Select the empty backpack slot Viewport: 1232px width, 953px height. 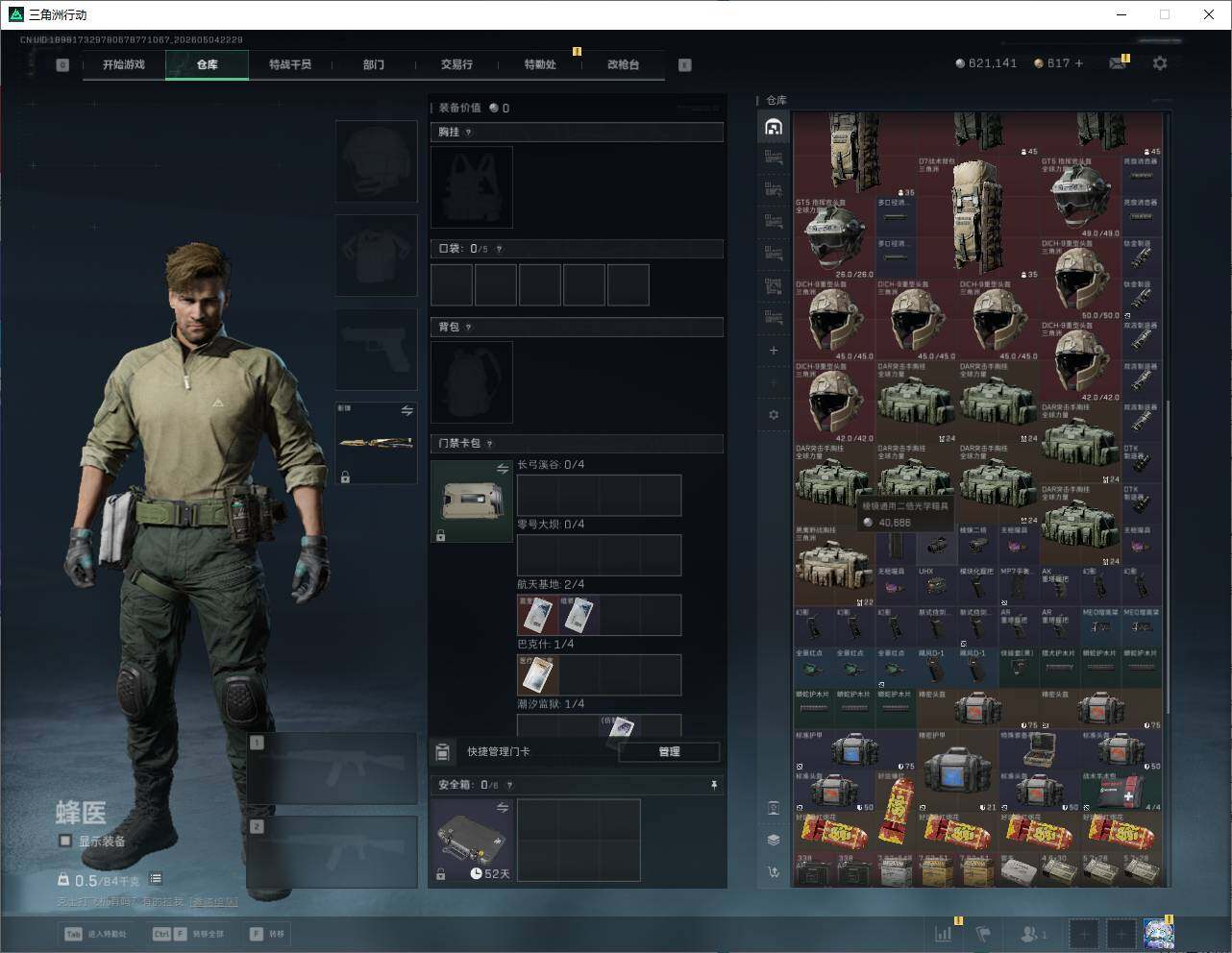pos(472,382)
